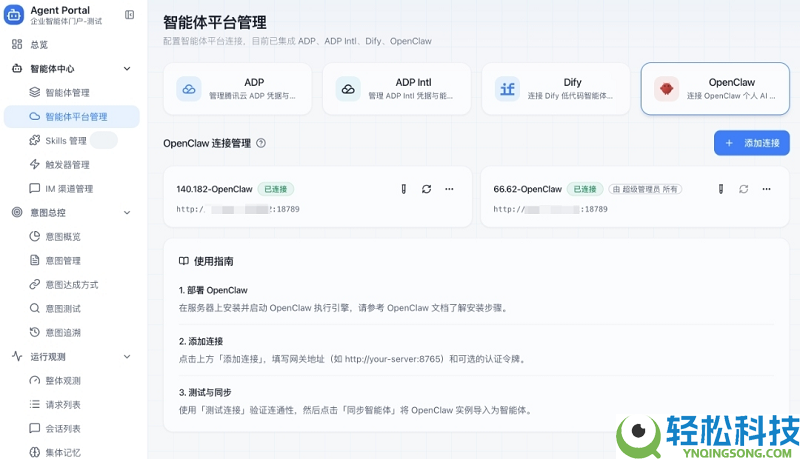Click the Skills 管理 puzzle icon
The image size is (800, 459).
[34, 140]
